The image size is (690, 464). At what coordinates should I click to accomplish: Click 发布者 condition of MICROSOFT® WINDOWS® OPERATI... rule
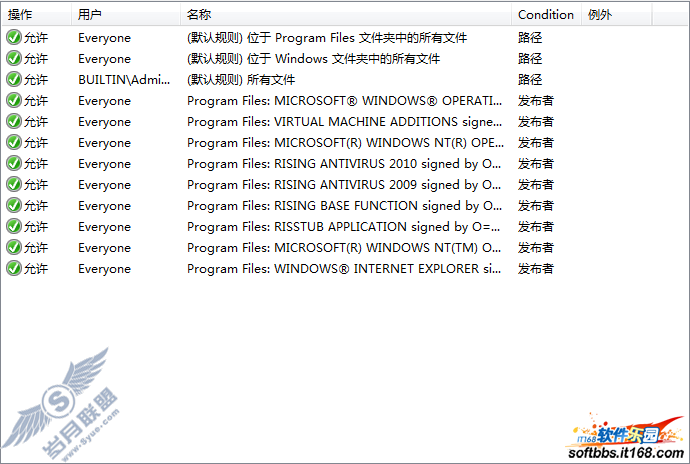(536, 101)
